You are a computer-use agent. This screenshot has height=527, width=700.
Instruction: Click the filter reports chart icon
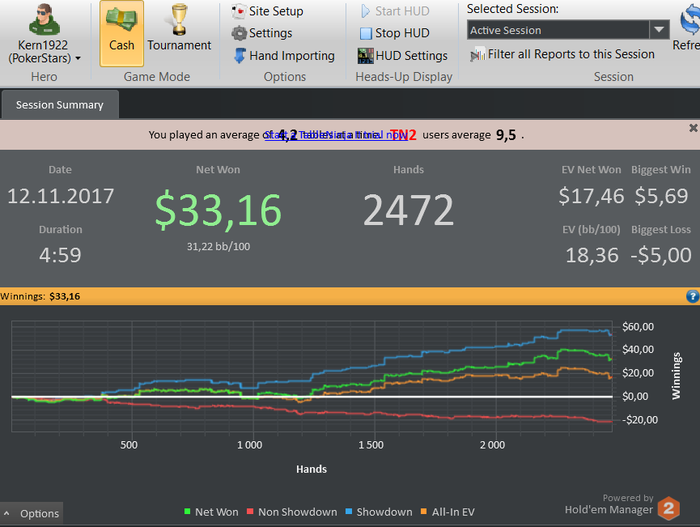(477, 55)
